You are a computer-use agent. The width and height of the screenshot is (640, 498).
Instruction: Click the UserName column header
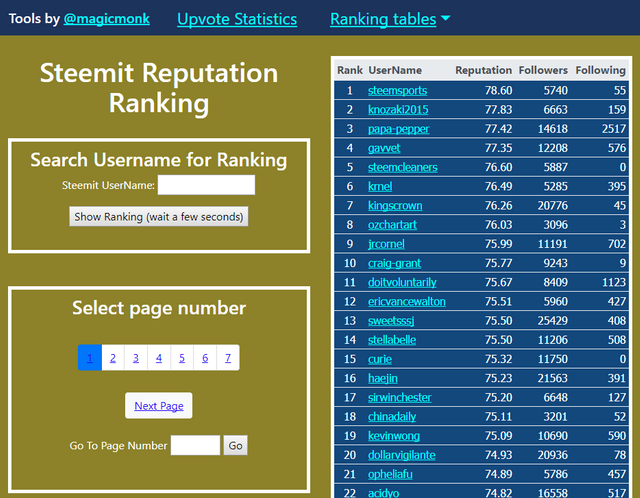(395, 70)
